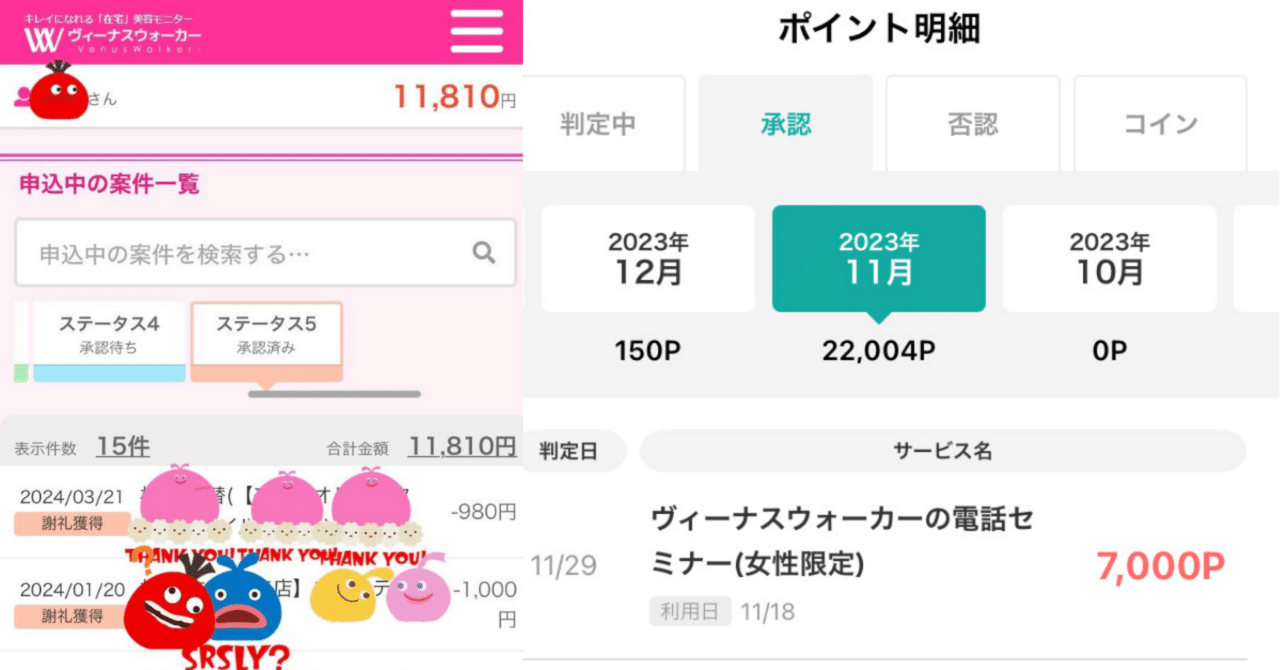Image resolution: width=1280 pixels, height=670 pixels.
Task: Click the Venus Walker logo
Action: tap(112, 36)
